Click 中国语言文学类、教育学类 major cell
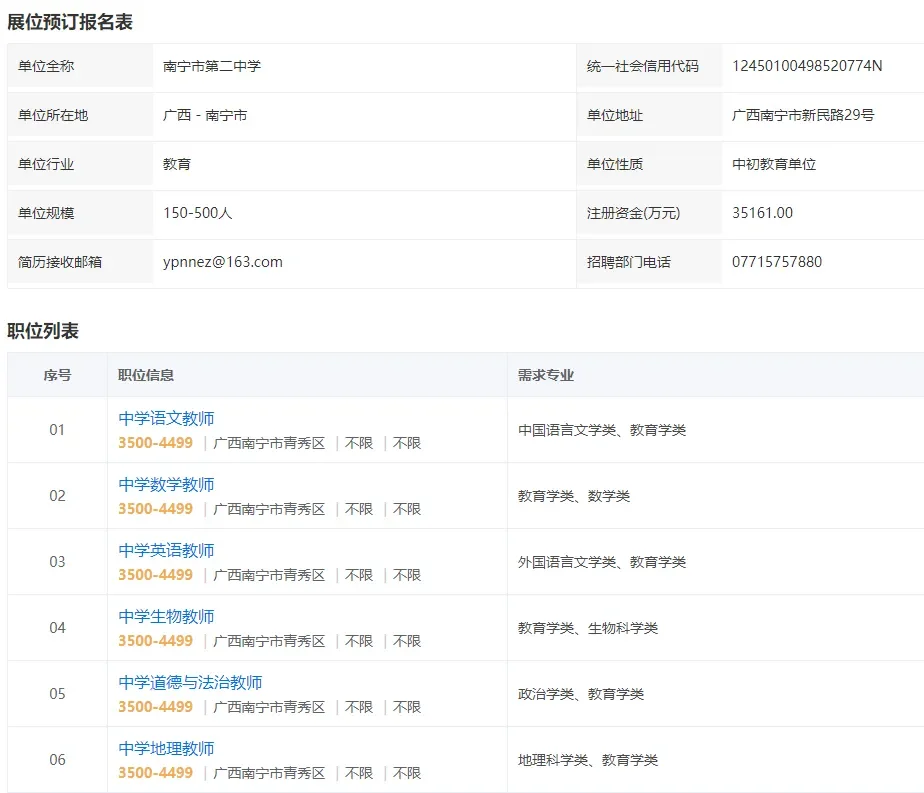 pos(602,430)
